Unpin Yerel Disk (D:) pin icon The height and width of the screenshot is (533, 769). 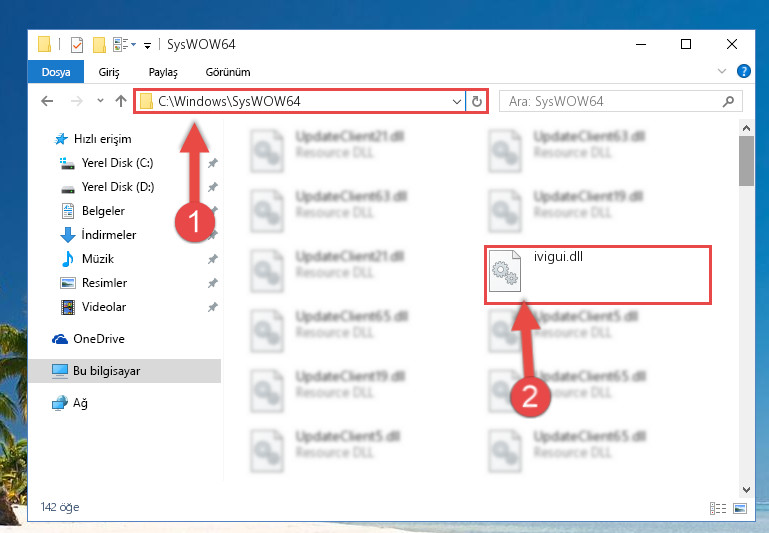(212, 187)
